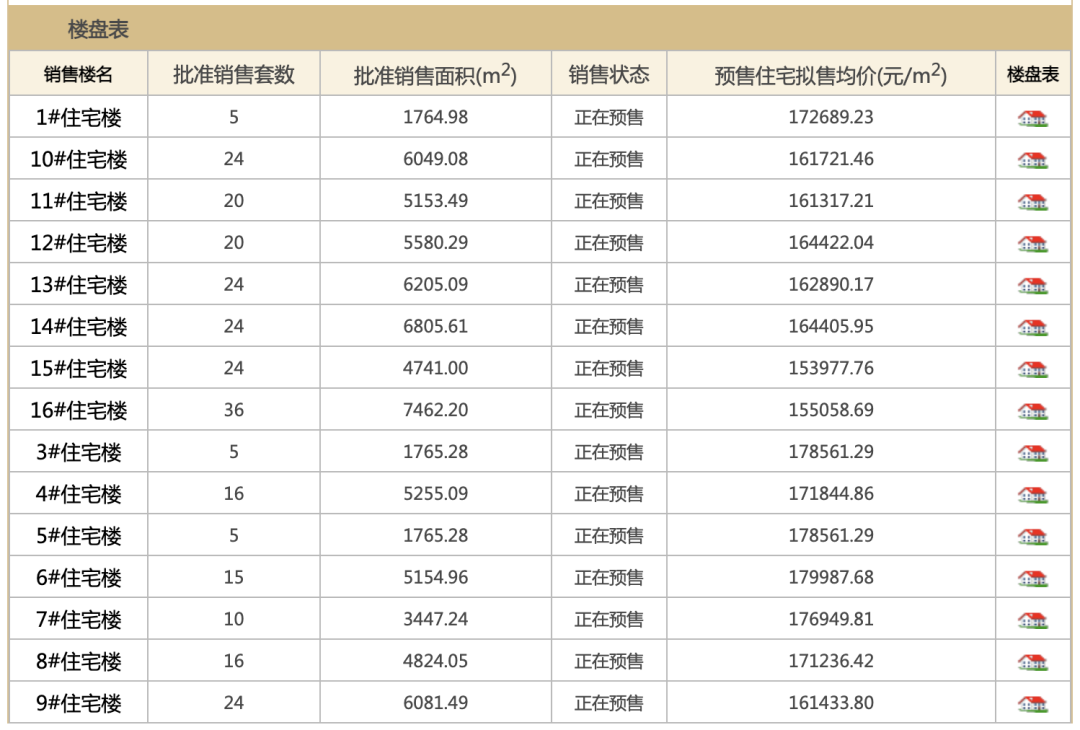Image resolution: width=1080 pixels, height=730 pixels.
Task: Click the 1#住宅楼 building name
Action: tap(78, 118)
